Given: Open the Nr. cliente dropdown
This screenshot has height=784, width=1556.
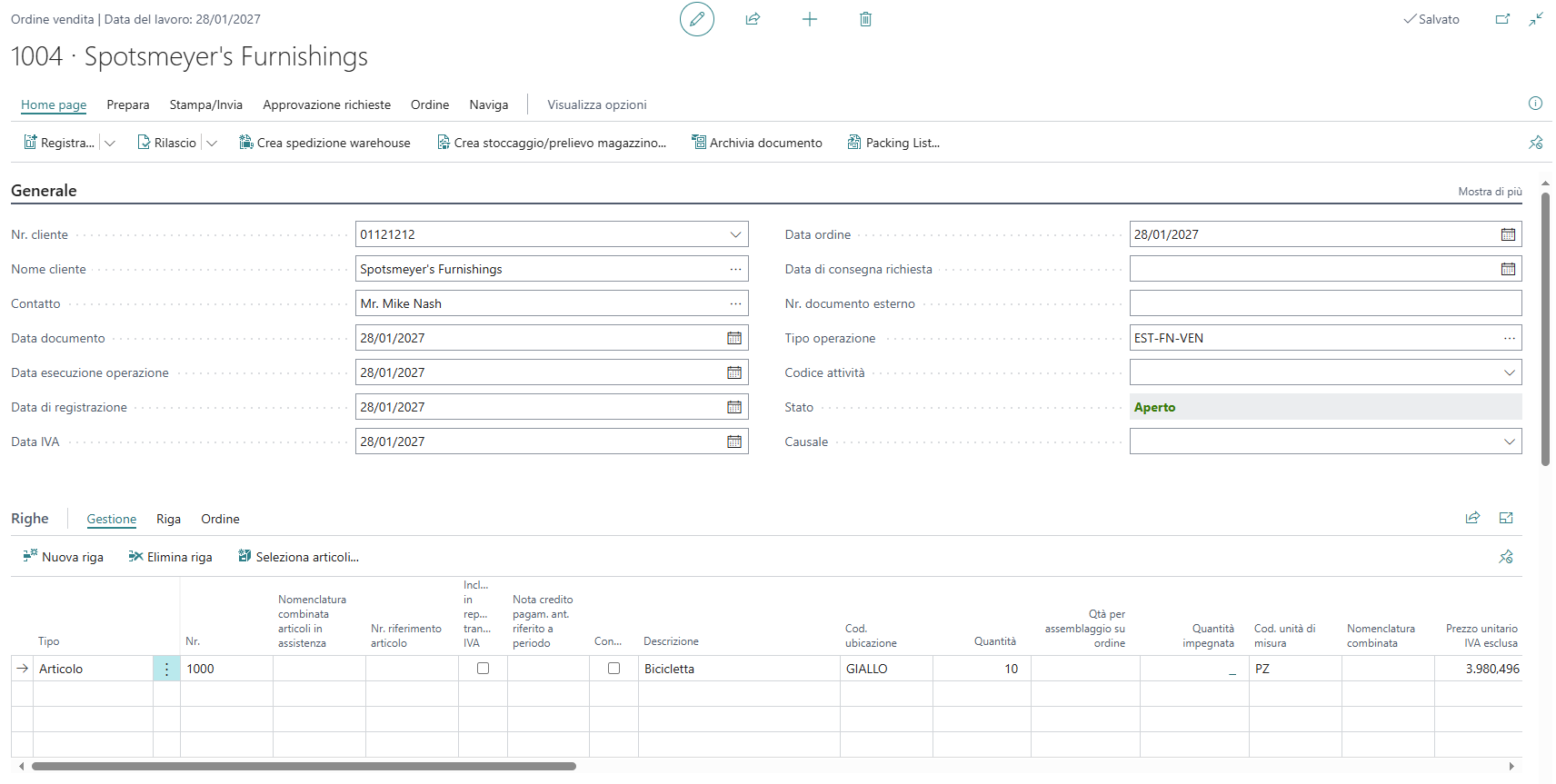Looking at the screenshot, I should pos(735,234).
